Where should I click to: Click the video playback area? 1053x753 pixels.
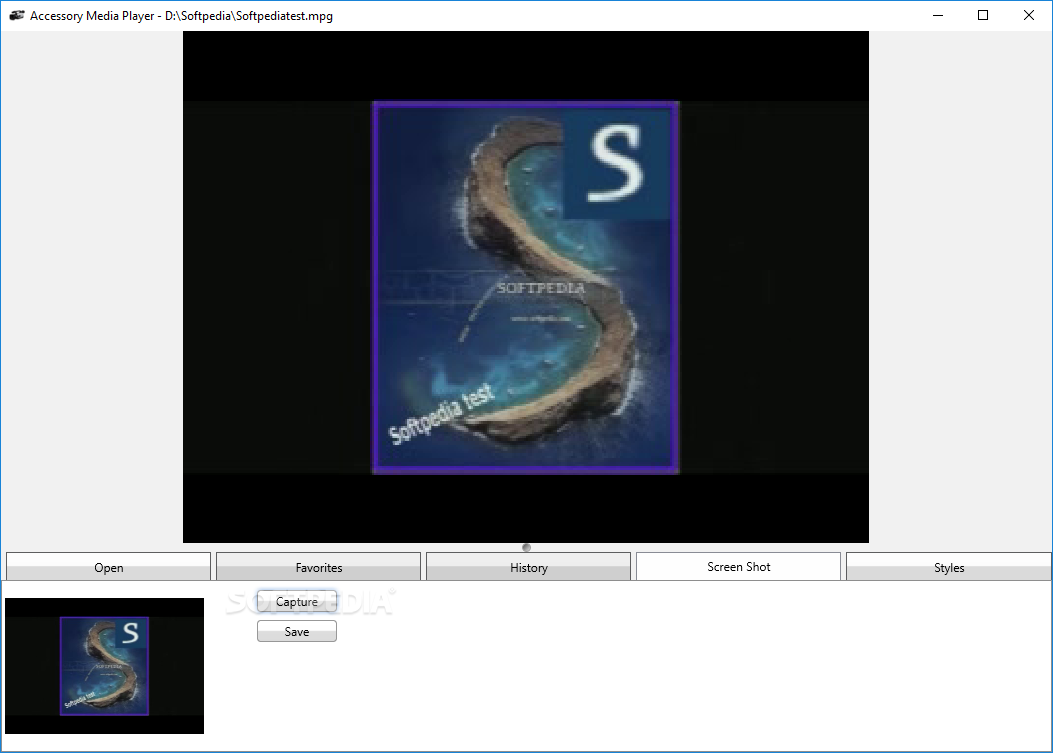526,287
